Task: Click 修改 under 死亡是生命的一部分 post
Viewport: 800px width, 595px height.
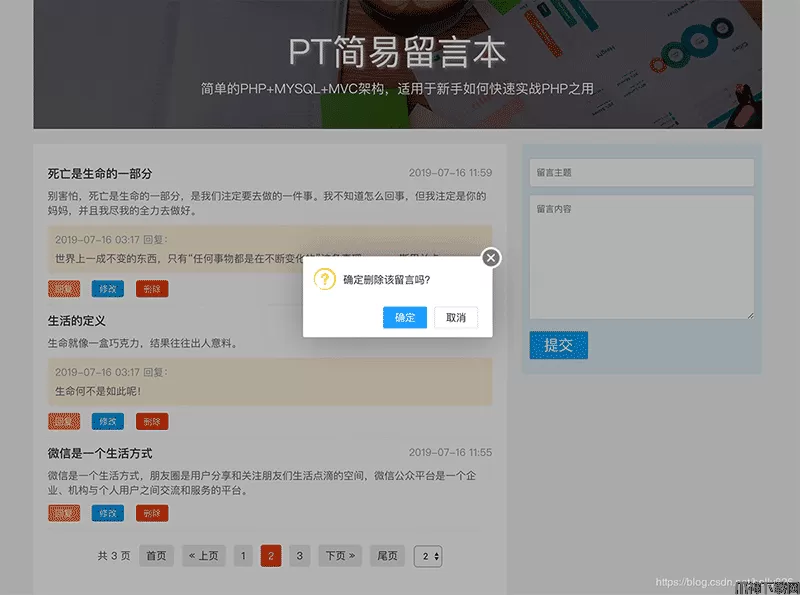Action: pos(108,289)
